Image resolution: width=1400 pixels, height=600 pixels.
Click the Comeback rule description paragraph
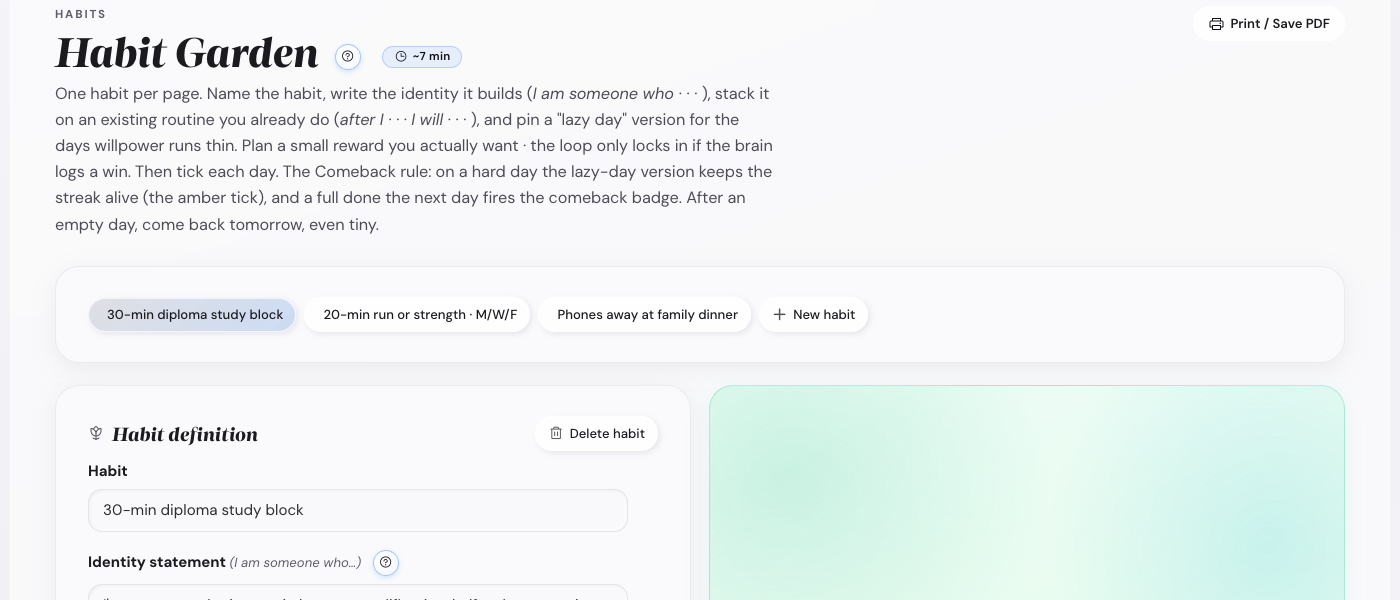pos(414,159)
